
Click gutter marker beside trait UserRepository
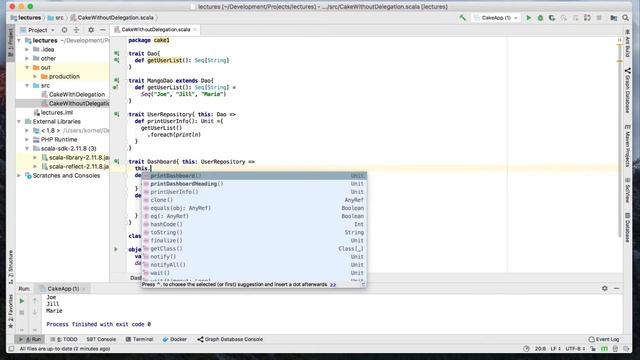point(117,114)
